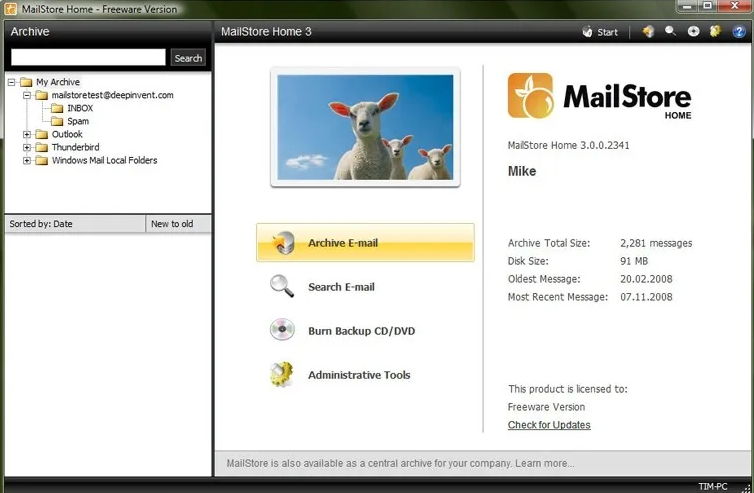The image size is (754, 493).
Task: Click the sheep photo thumbnail
Action: 365,127
